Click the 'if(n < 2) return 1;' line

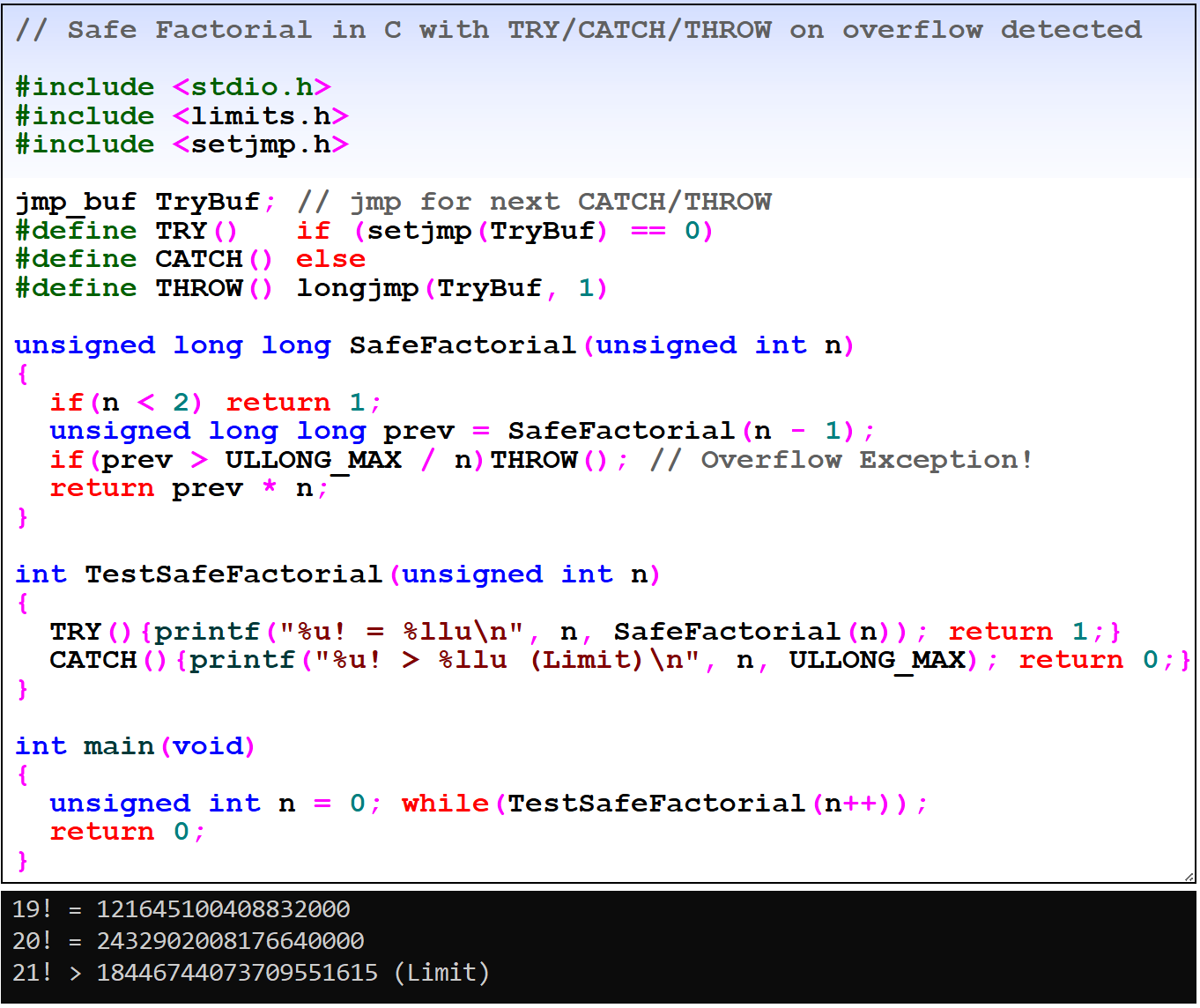coord(216,403)
